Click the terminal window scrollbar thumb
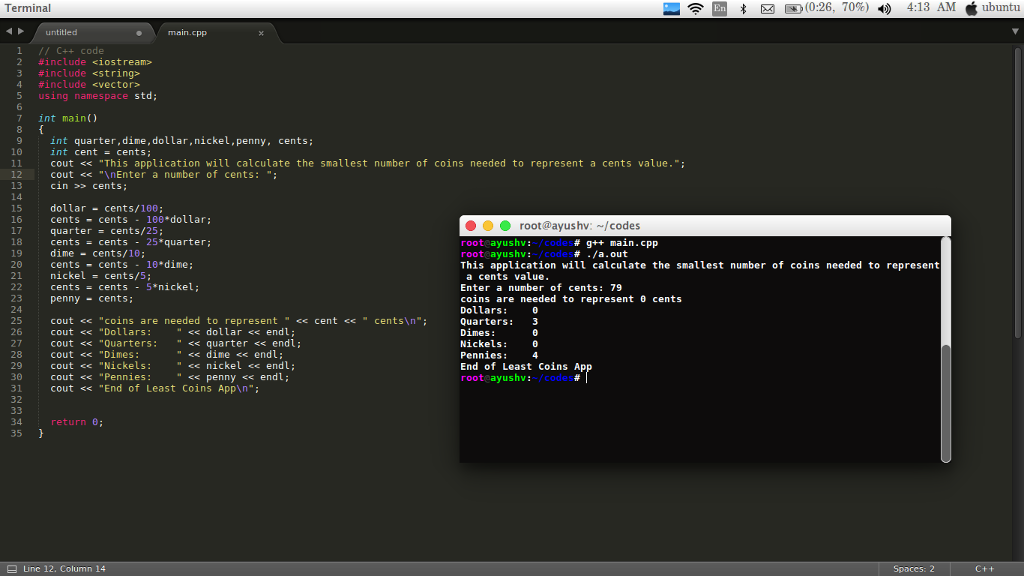This screenshot has height=576, width=1024. 946,402
